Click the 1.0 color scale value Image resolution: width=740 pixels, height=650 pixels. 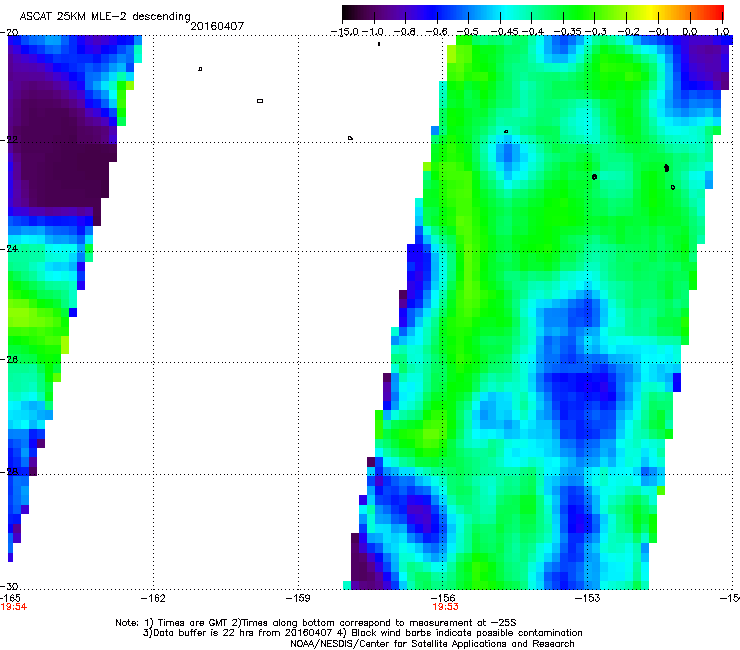[722, 32]
